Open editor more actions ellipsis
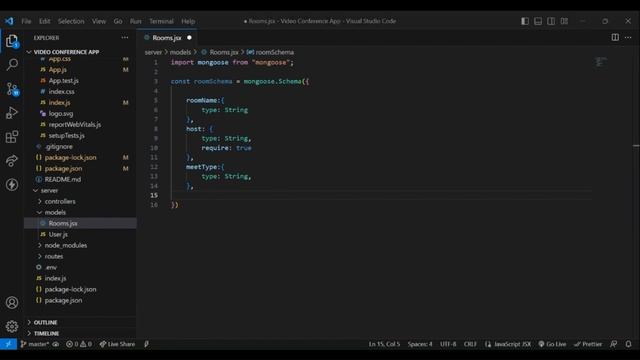Image resolution: width=640 pixels, height=360 pixels. 628,38
